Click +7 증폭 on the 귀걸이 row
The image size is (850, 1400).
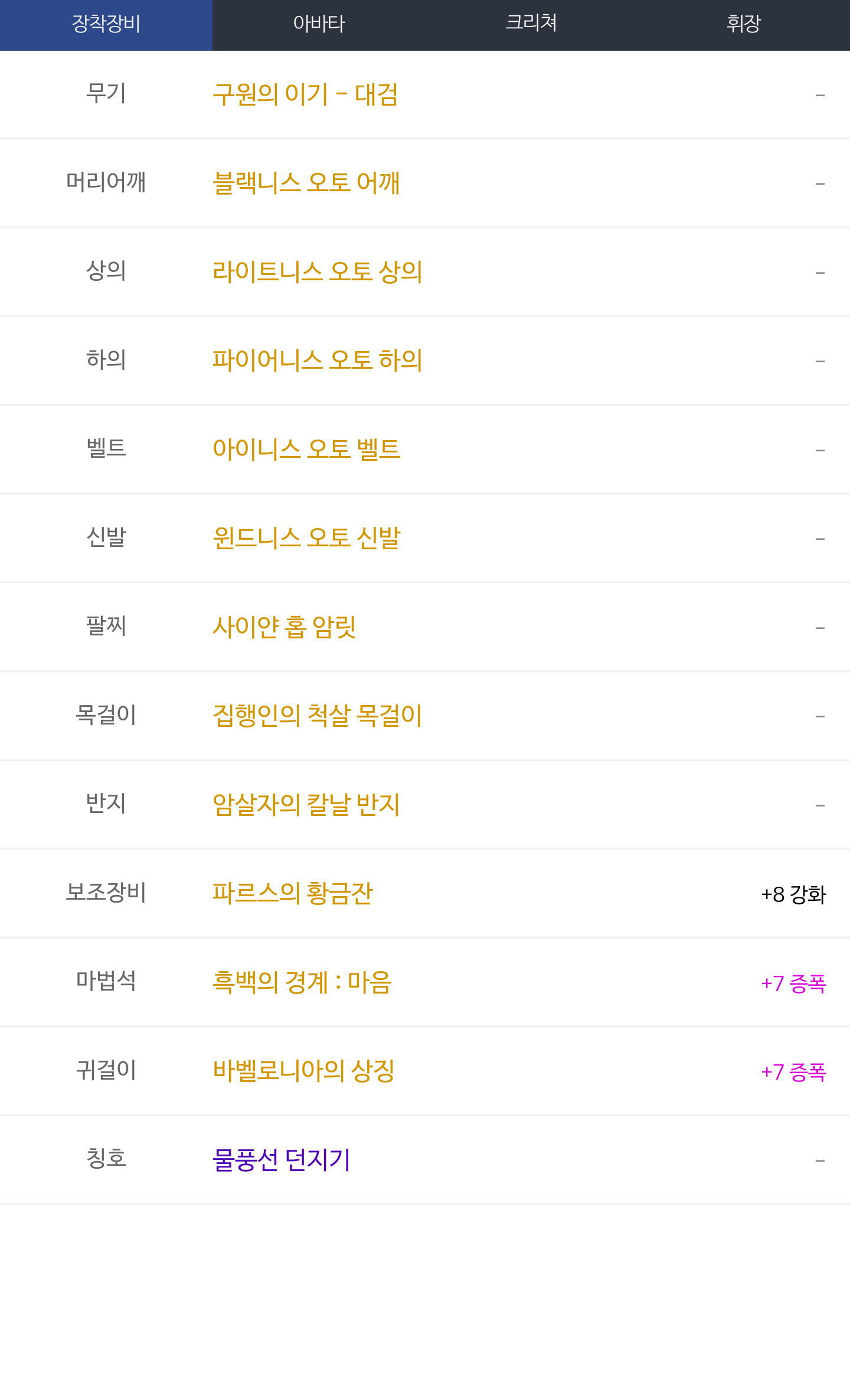793,1072
